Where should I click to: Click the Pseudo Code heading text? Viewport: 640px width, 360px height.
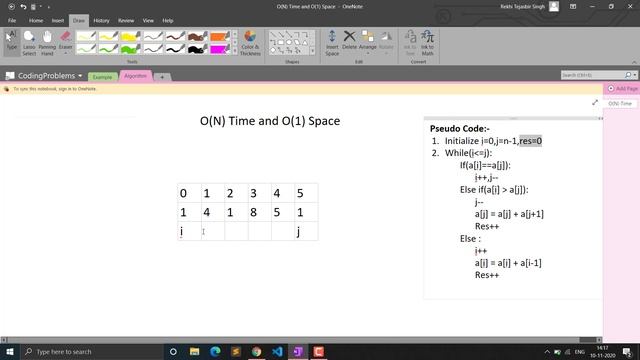click(460, 129)
